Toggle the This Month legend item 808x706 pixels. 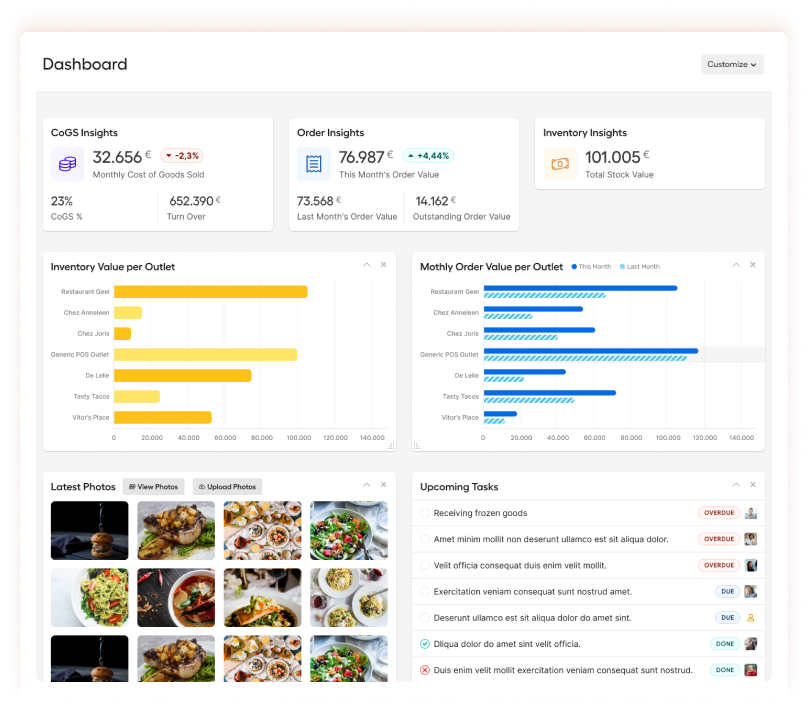(x=591, y=266)
